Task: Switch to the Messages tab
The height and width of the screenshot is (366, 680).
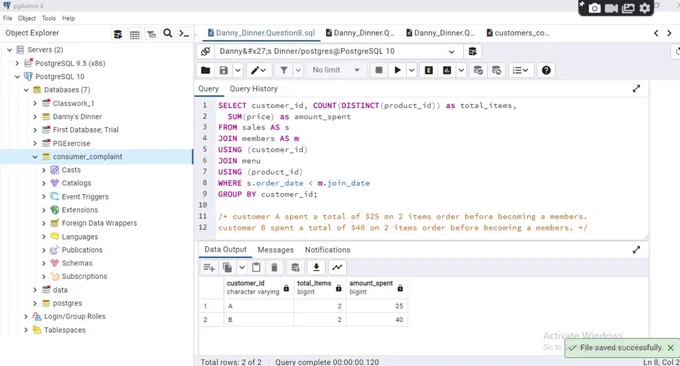Action: pos(275,250)
